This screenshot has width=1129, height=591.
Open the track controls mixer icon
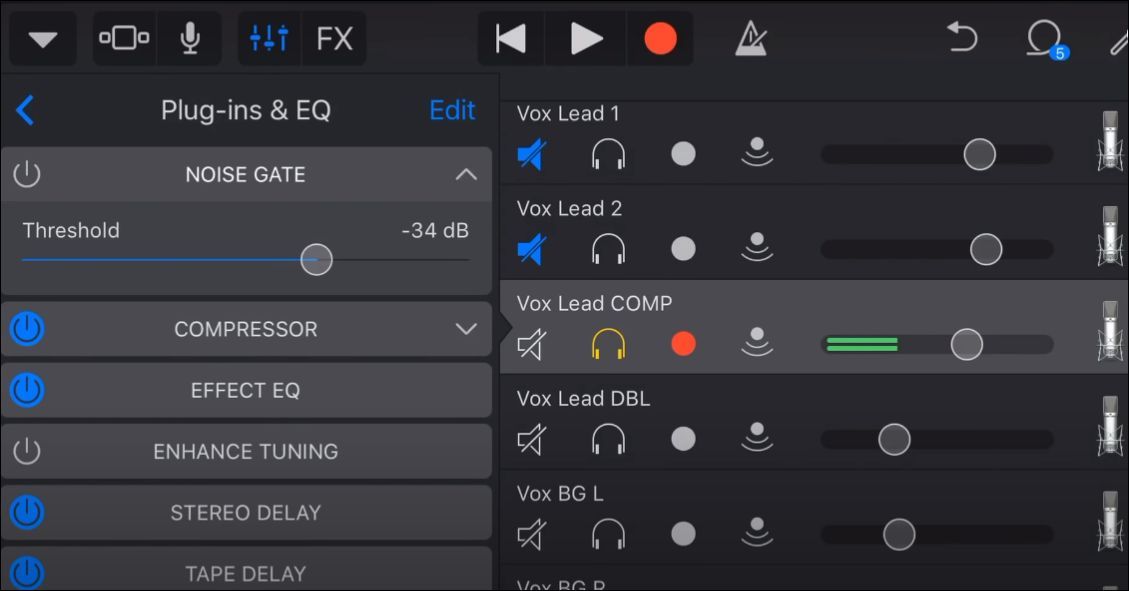(x=269, y=38)
